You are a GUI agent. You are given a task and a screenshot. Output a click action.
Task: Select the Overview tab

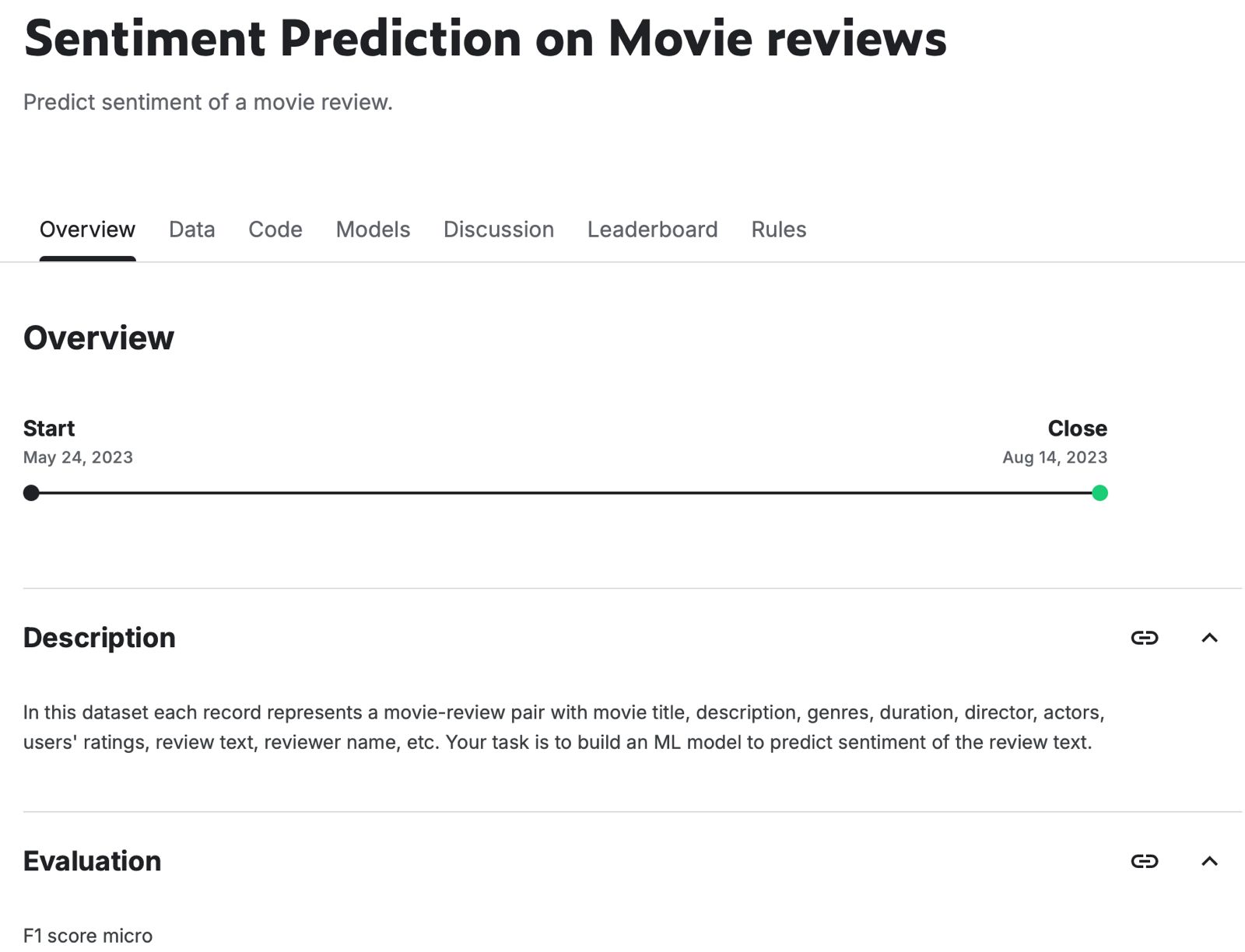[x=86, y=229]
